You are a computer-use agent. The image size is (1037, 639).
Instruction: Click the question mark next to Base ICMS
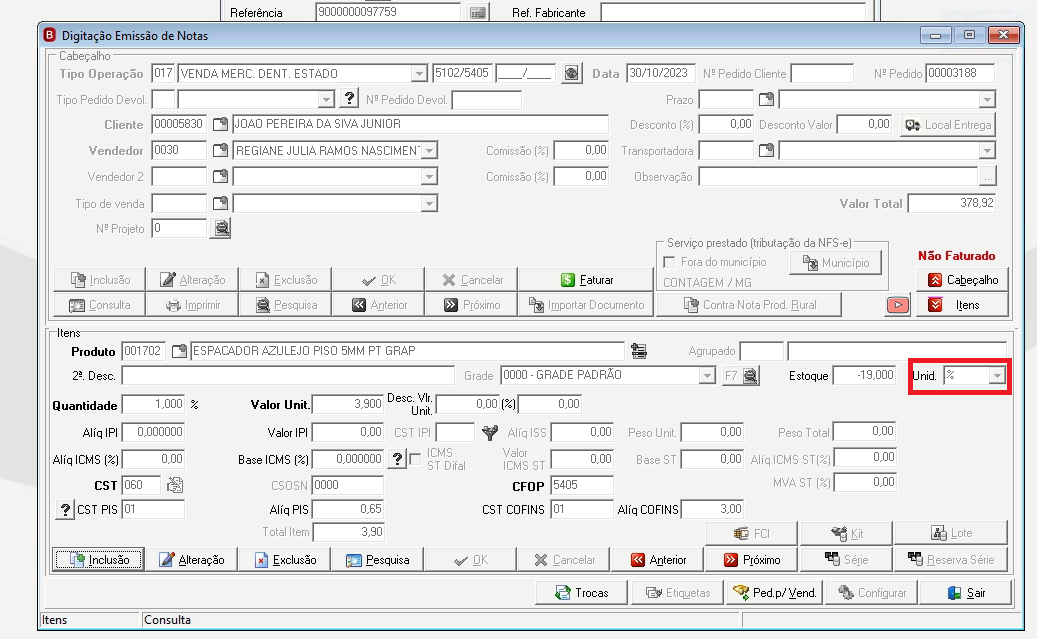click(x=397, y=459)
